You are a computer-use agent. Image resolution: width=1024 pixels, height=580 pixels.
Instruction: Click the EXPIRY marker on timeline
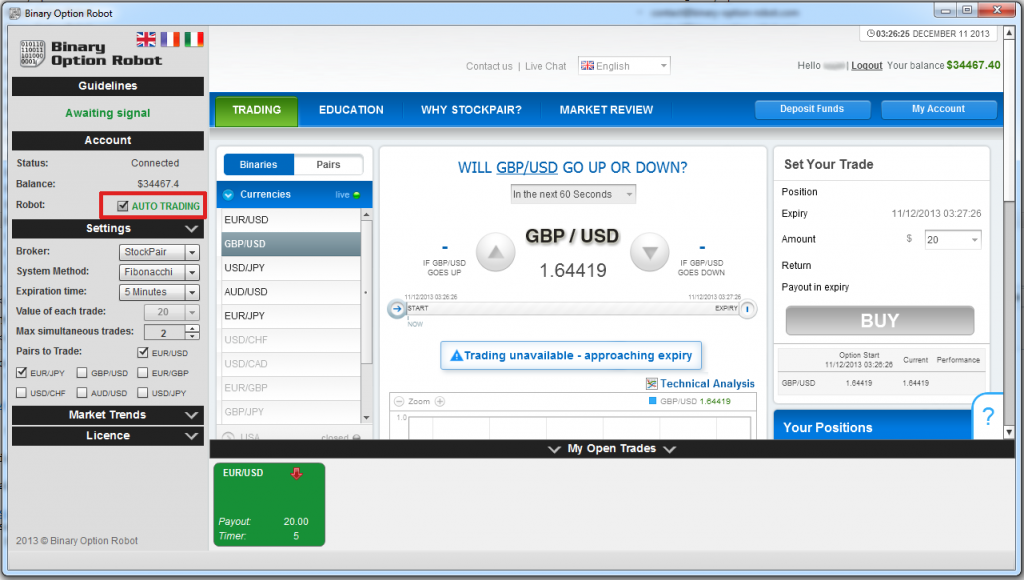tap(748, 308)
